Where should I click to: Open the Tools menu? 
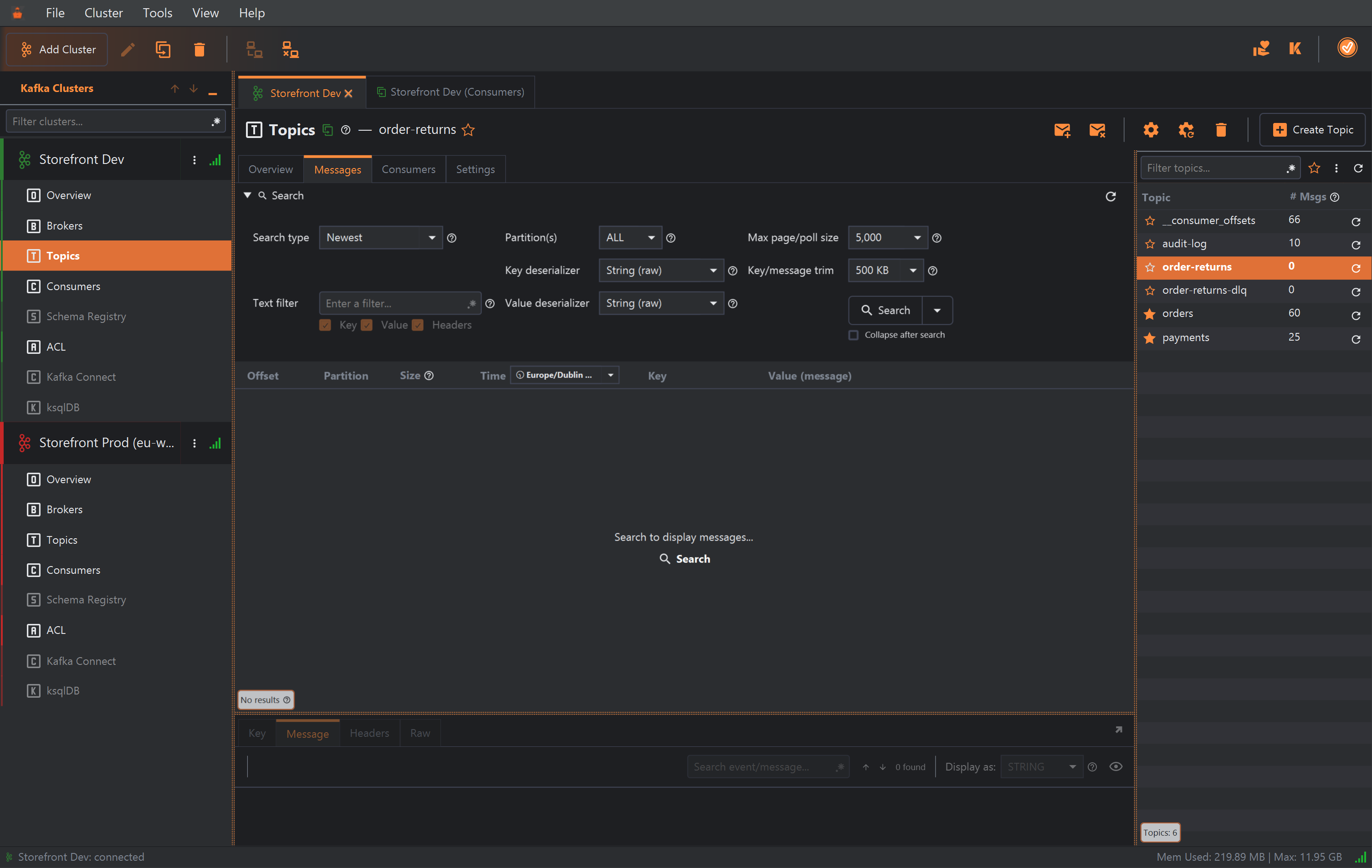(x=157, y=13)
